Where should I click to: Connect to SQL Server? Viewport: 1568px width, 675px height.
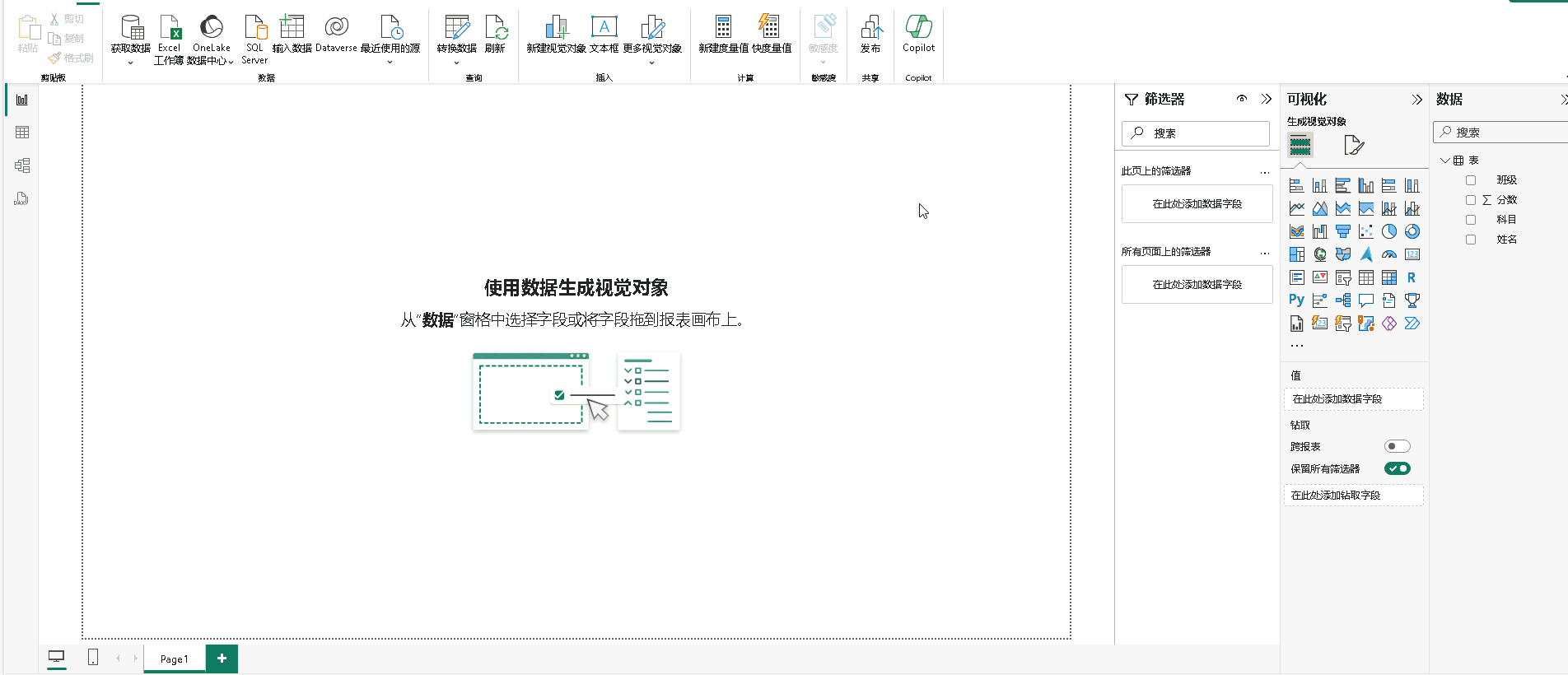click(254, 39)
